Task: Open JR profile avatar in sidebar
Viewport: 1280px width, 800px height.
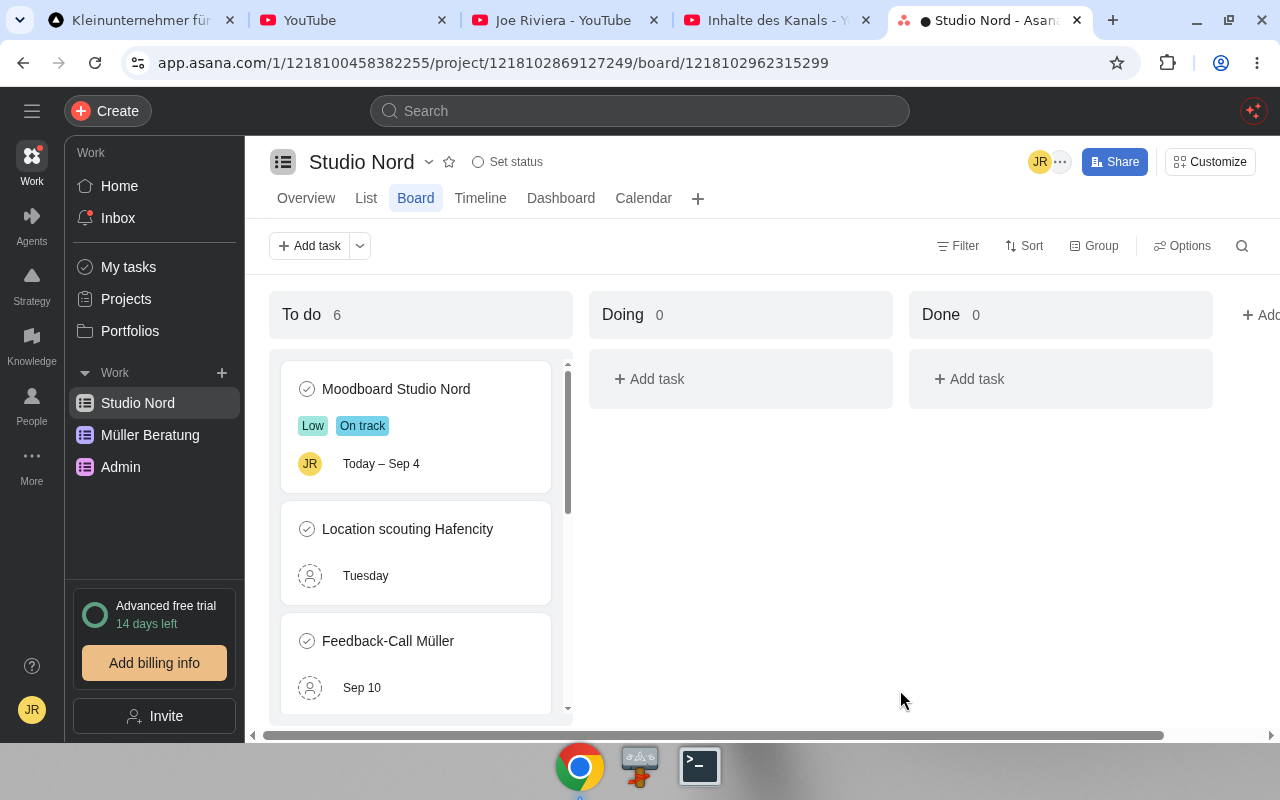Action: (32, 710)
